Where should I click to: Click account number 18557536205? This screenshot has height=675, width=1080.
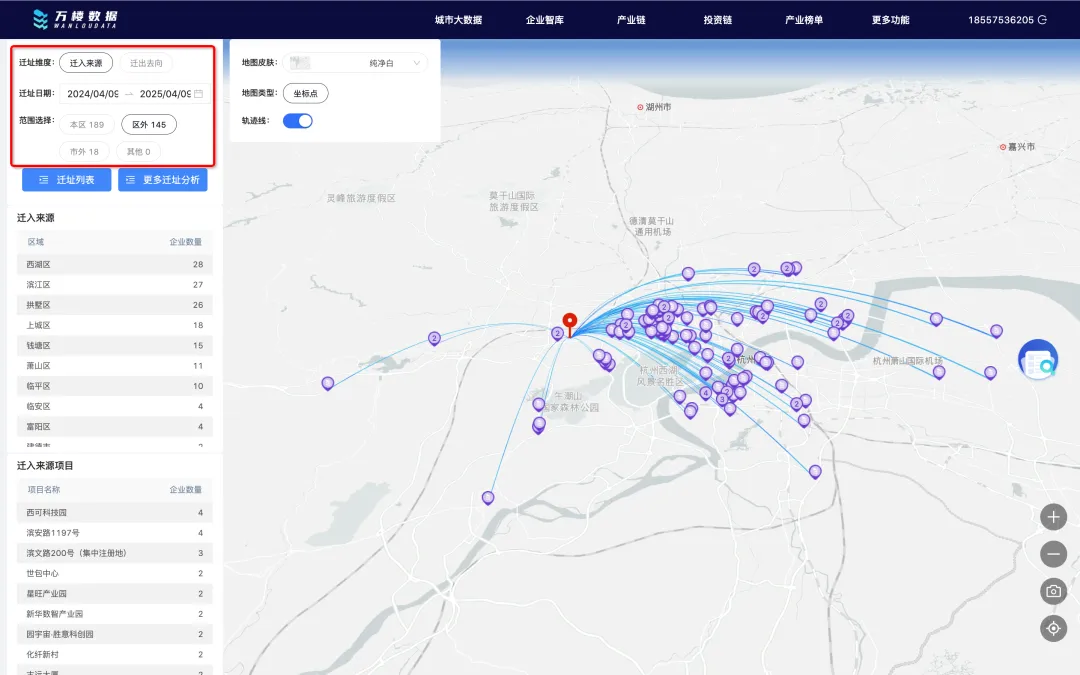(x=1001, y=20)
